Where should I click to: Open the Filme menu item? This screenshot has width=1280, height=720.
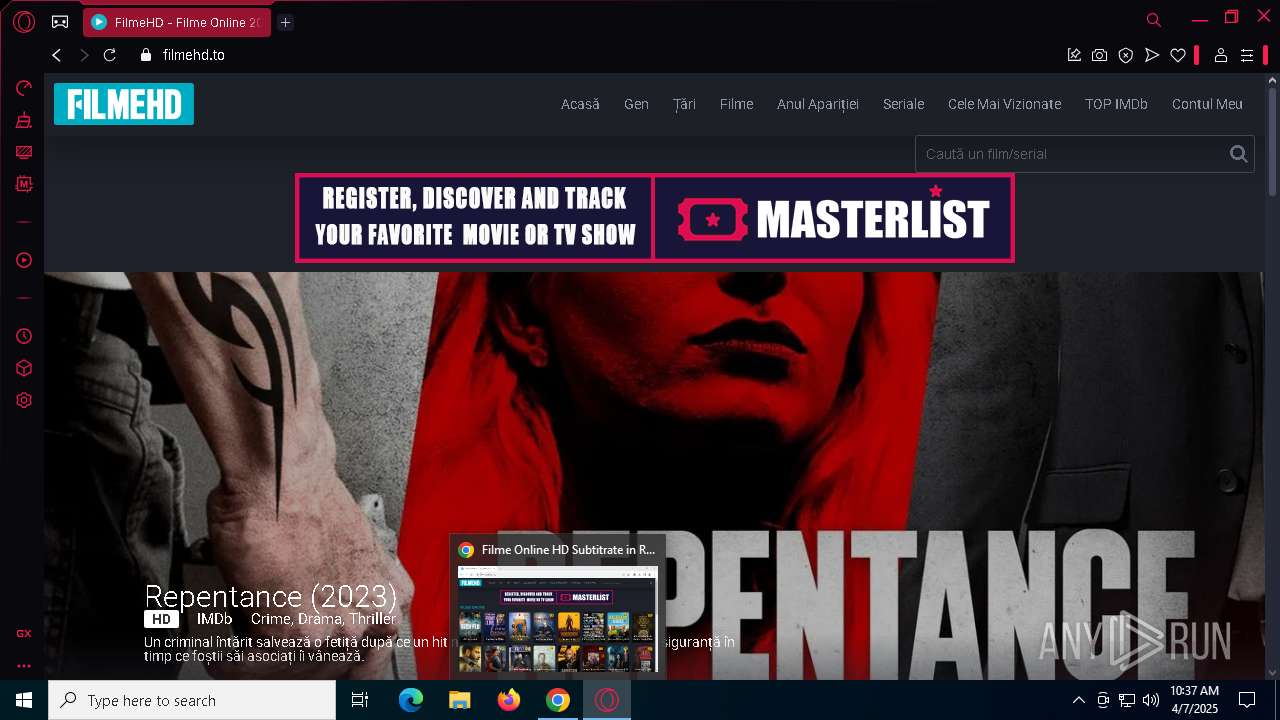click(x=736, y=104)
